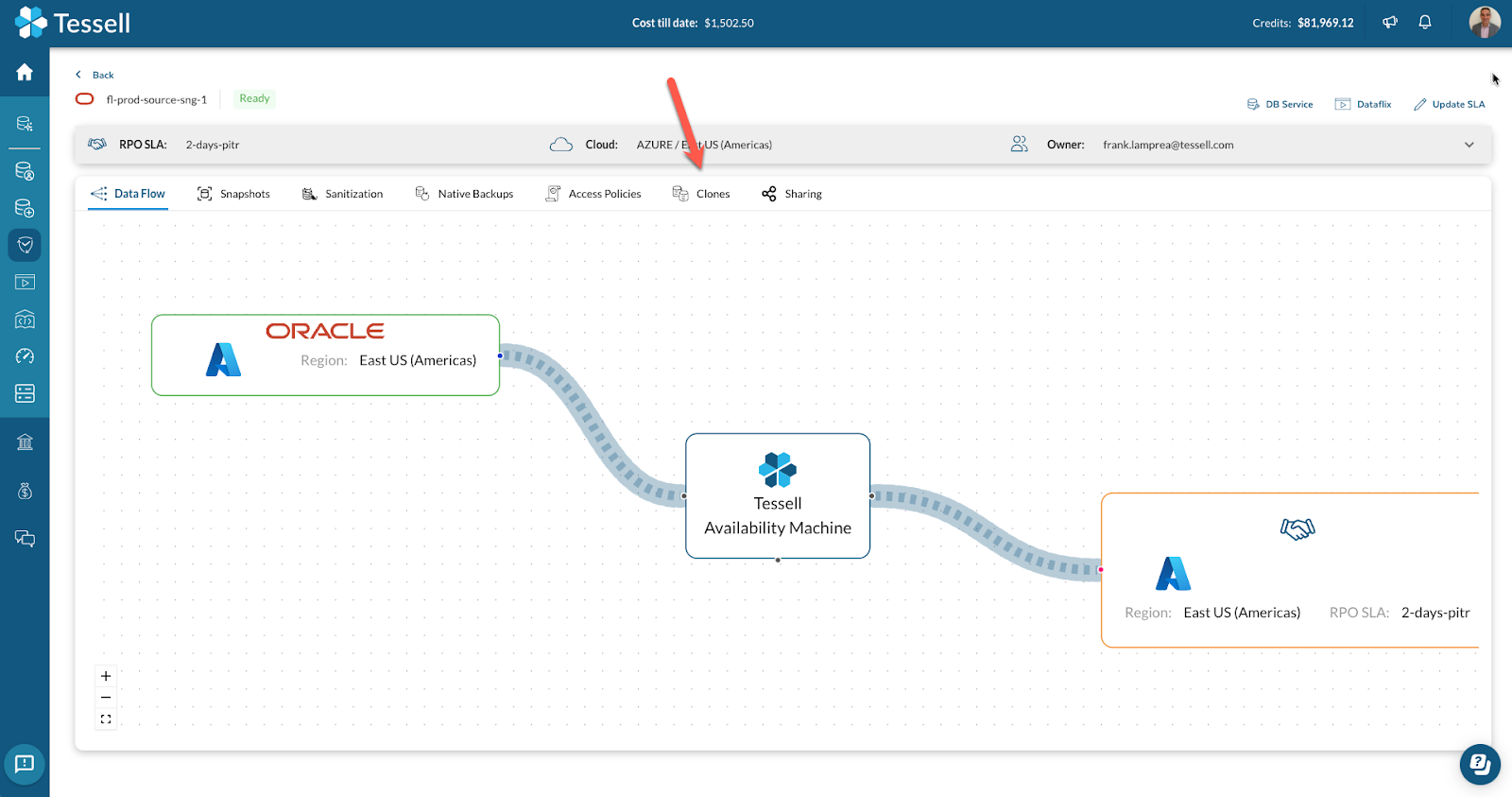Open notifications bell icon
The height and width of the screenshot is (797, 1512).
[x=1425, y=23]
